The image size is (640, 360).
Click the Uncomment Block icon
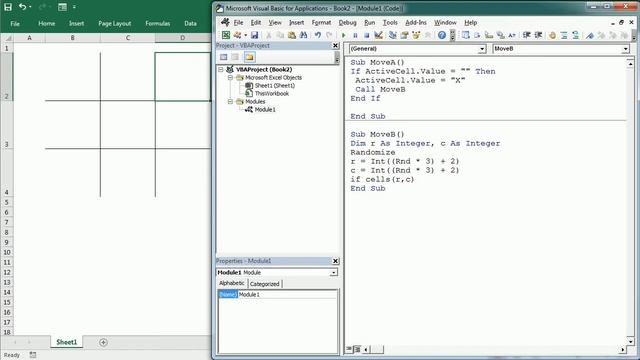[x=575, y=35]
